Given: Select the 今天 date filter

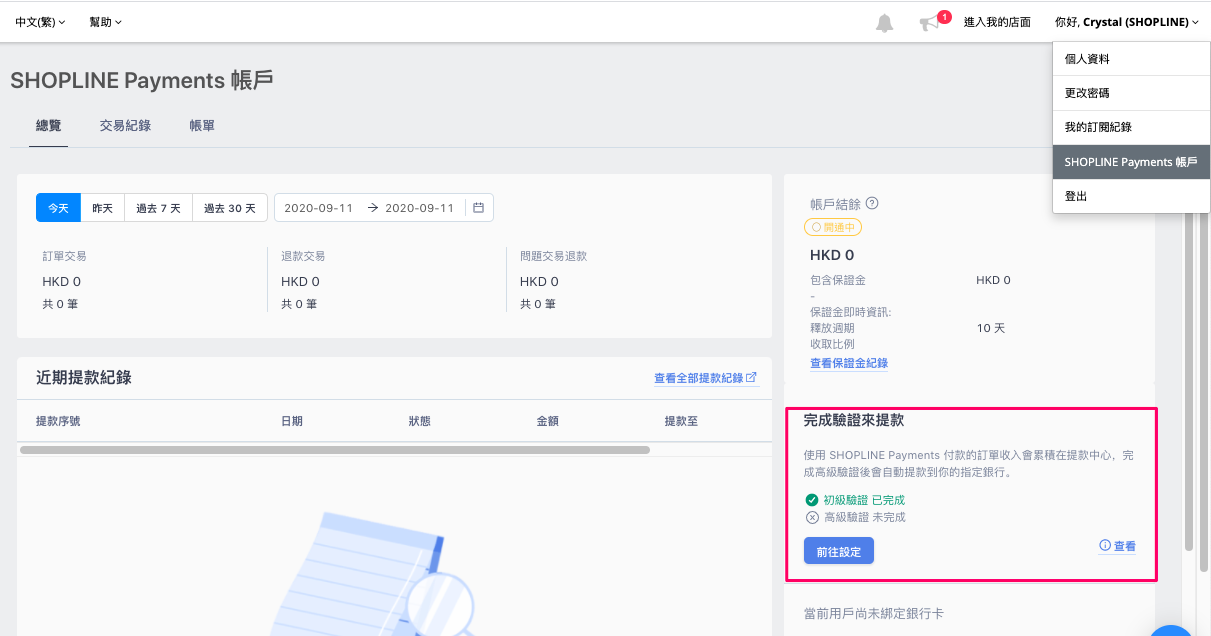Looking at the screenshot, I should point(58,208).
